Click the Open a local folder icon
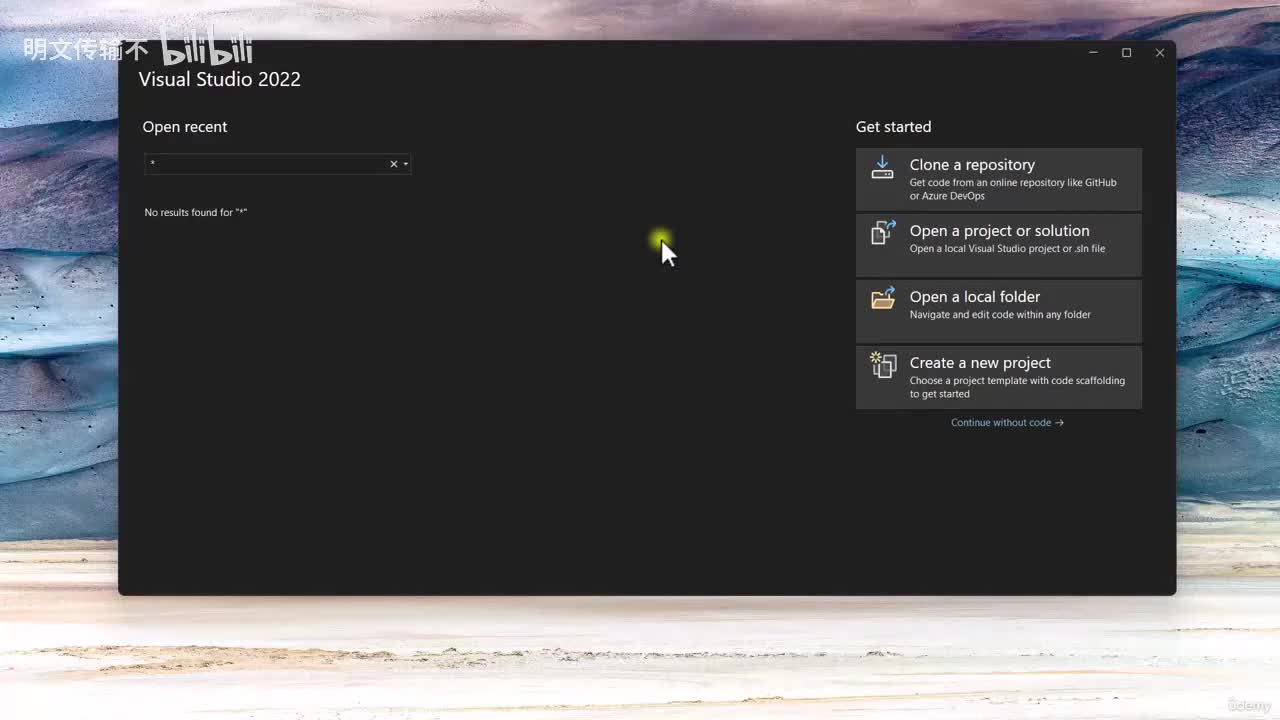Viewport: 1280px width, 720px height. click(883, 298)
